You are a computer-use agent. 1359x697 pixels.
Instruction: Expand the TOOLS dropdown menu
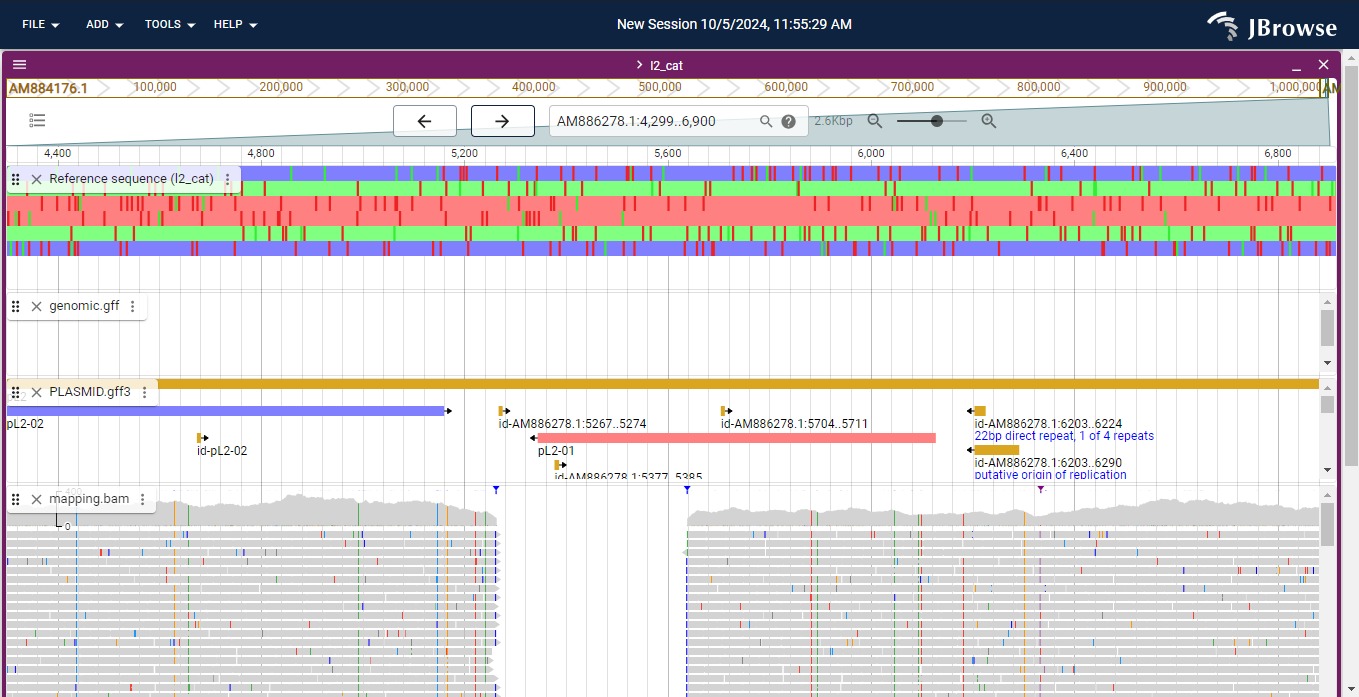click(170, 24)
